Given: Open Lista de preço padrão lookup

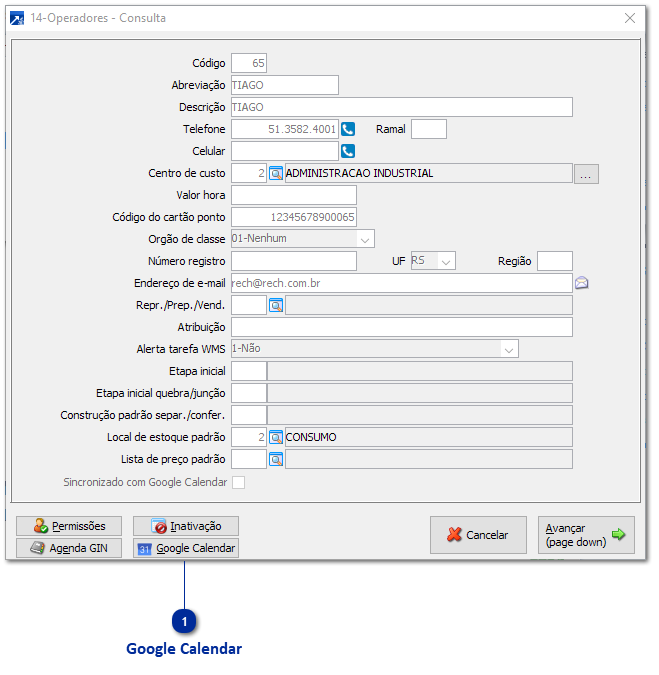Looking at the screenshot, I should (x=276, y=460).
